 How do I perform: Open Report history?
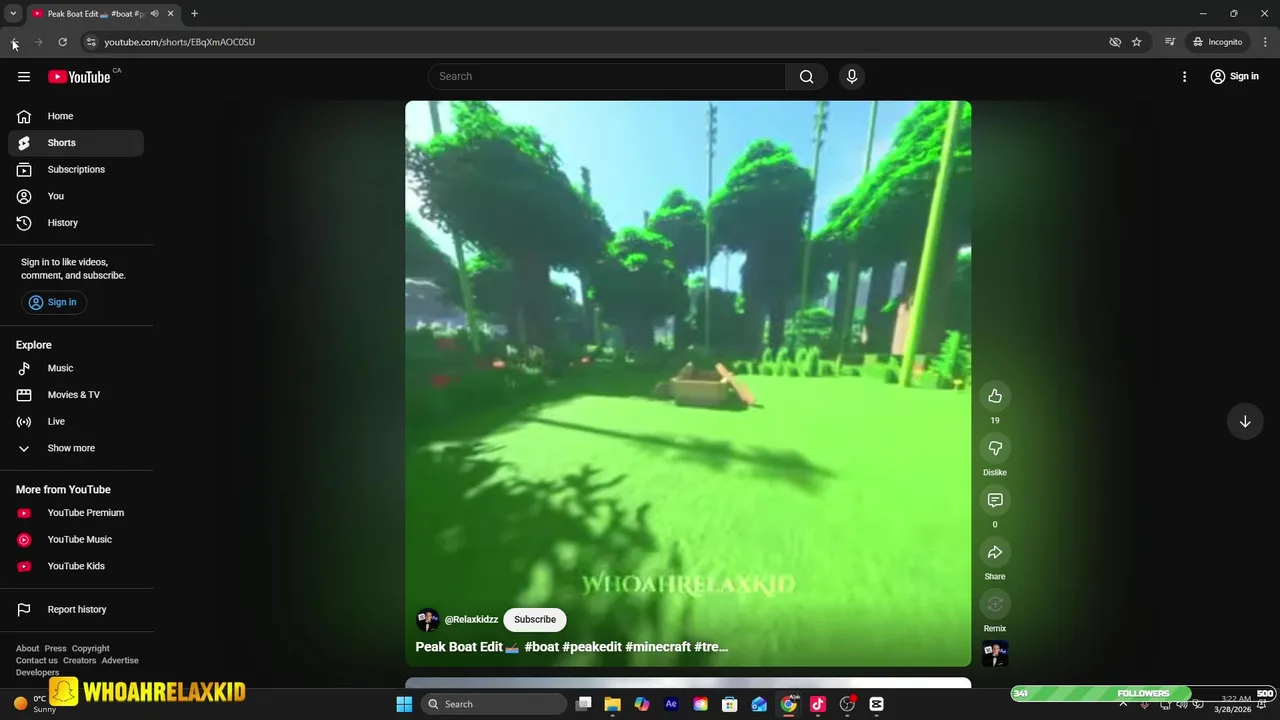(76, 609)
